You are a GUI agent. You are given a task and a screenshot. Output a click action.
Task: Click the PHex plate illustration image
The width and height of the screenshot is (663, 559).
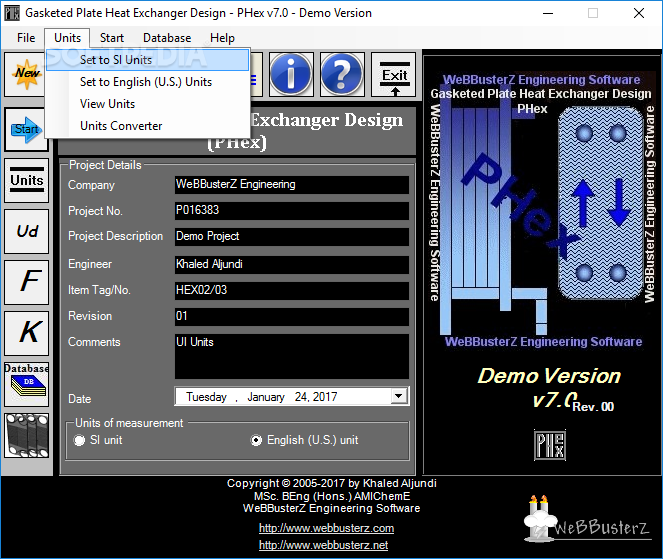click(x=542, y=211)
